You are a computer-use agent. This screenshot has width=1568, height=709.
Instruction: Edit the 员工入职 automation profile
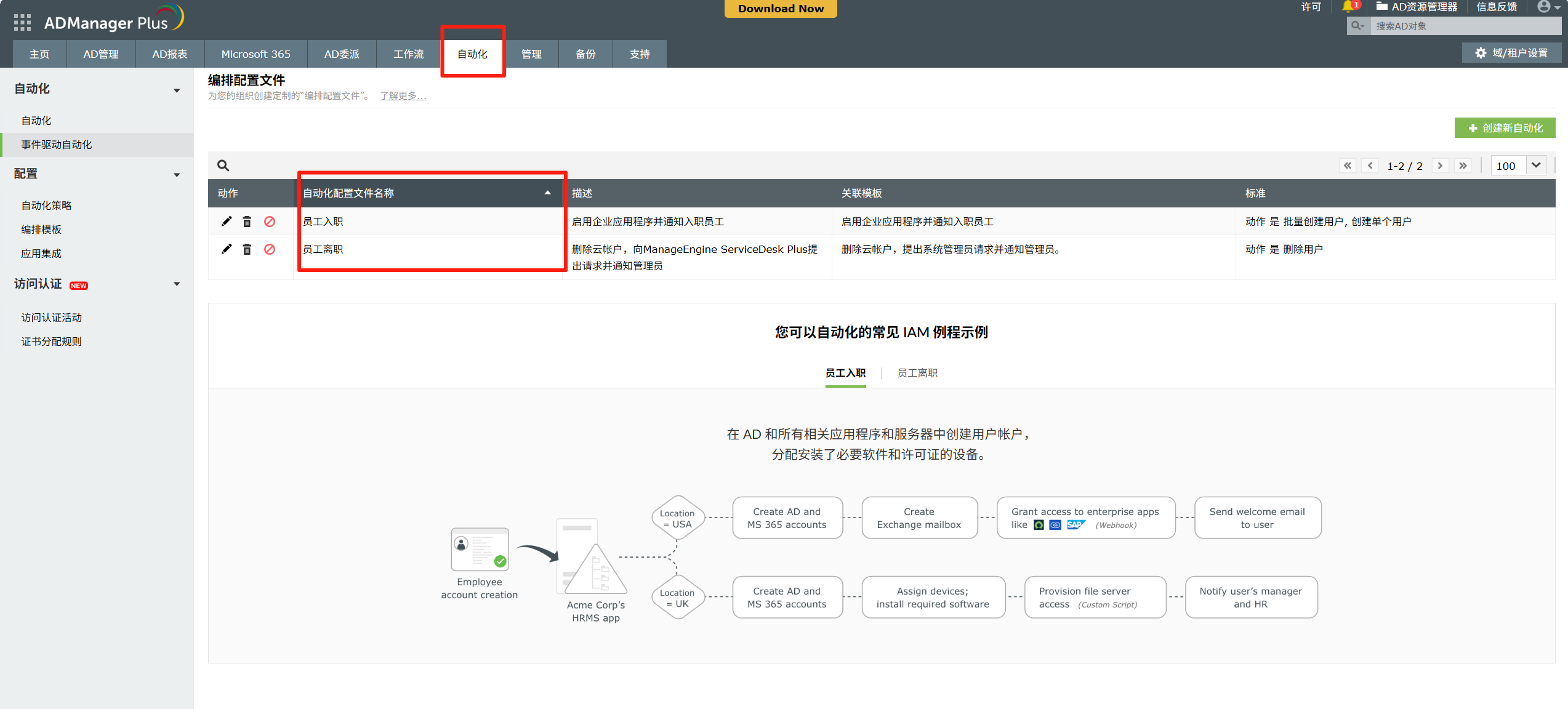point(227,221)
